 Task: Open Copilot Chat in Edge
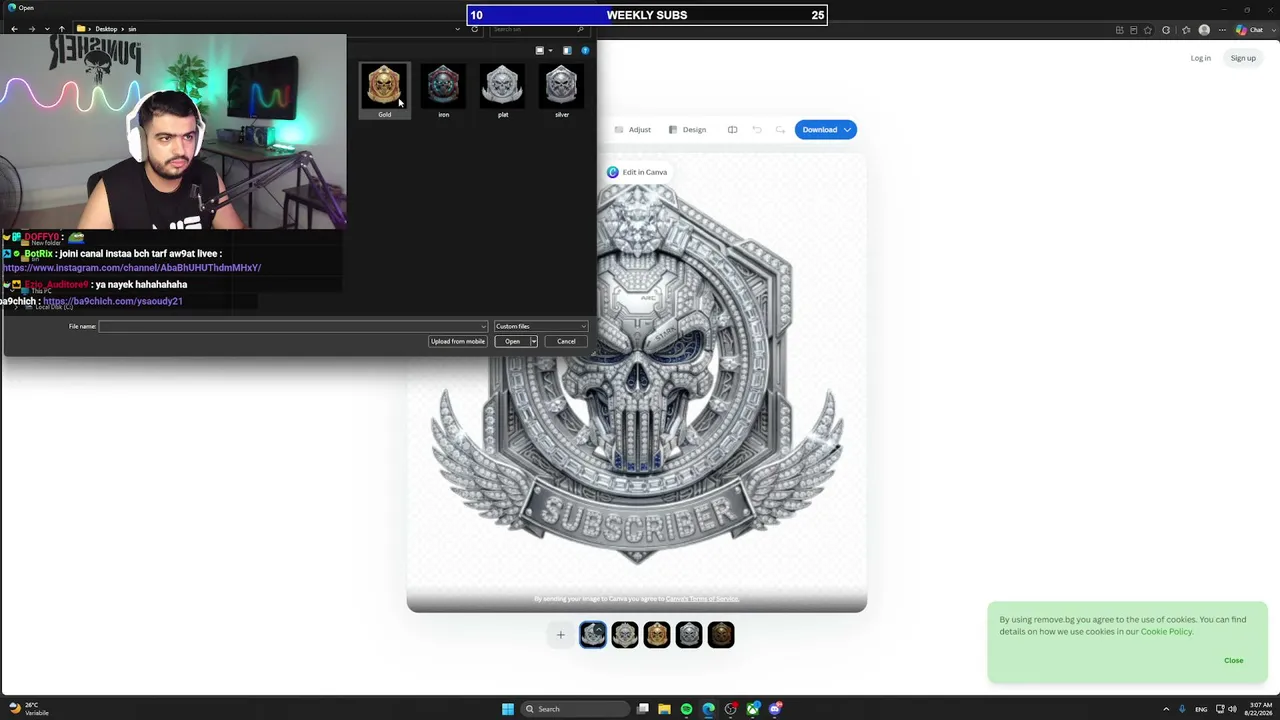[x=1249, y=30]
